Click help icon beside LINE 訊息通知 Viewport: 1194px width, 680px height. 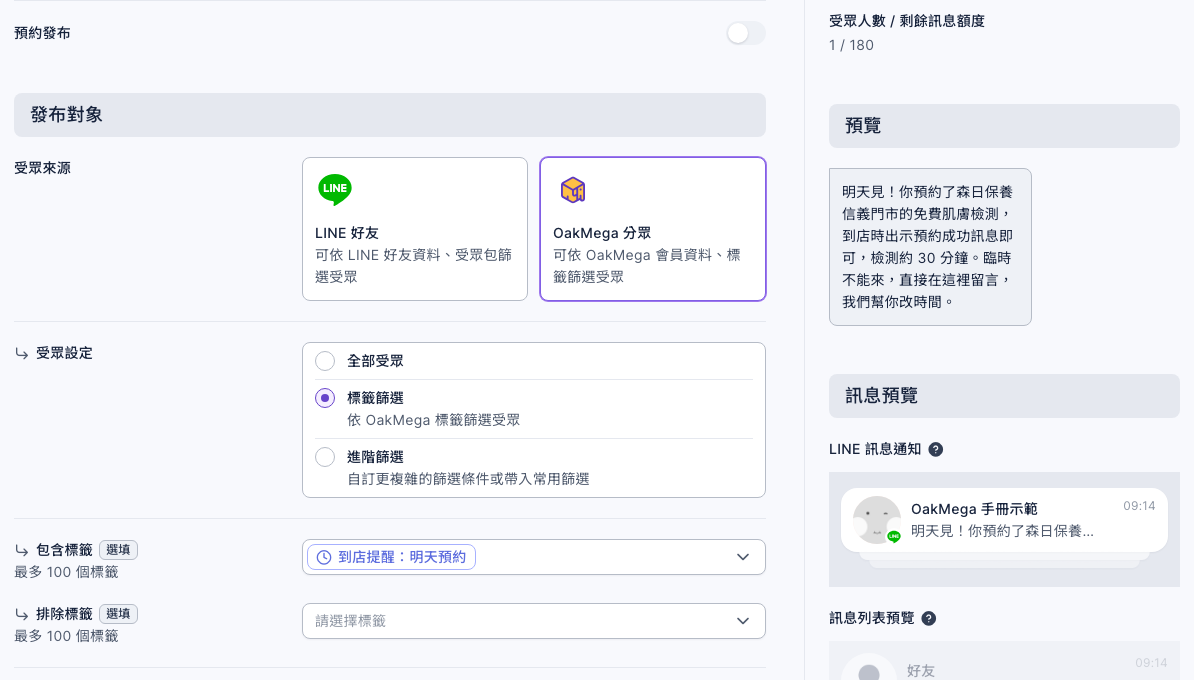click(x=936, y=449)
